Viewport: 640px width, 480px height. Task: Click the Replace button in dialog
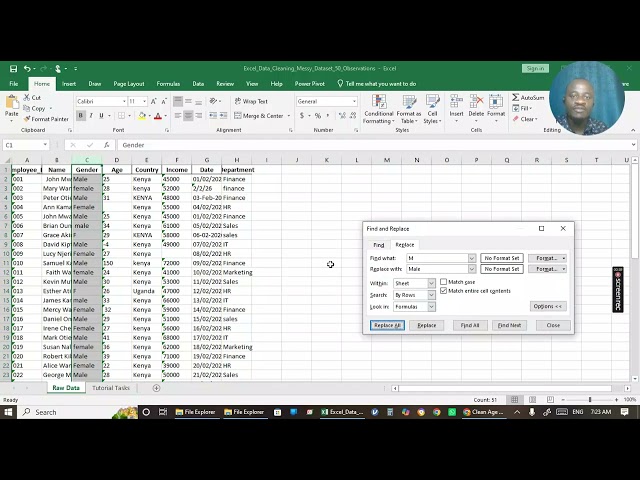pyautogui.click(x=427, y=325)
